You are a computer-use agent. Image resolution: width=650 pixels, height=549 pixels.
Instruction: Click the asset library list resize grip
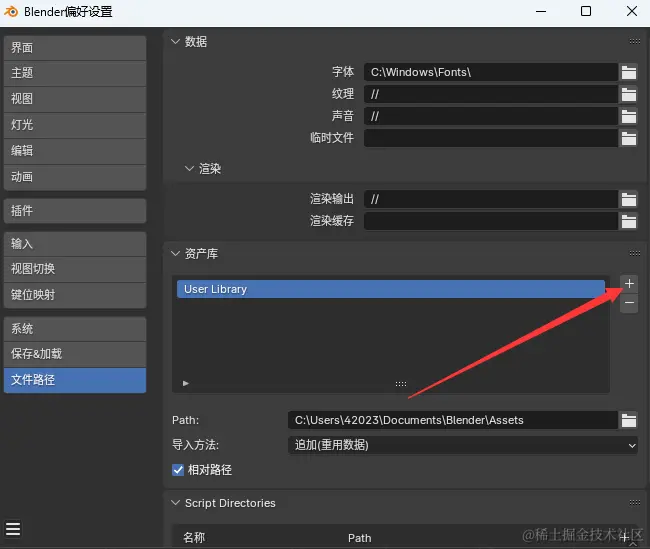401,384
